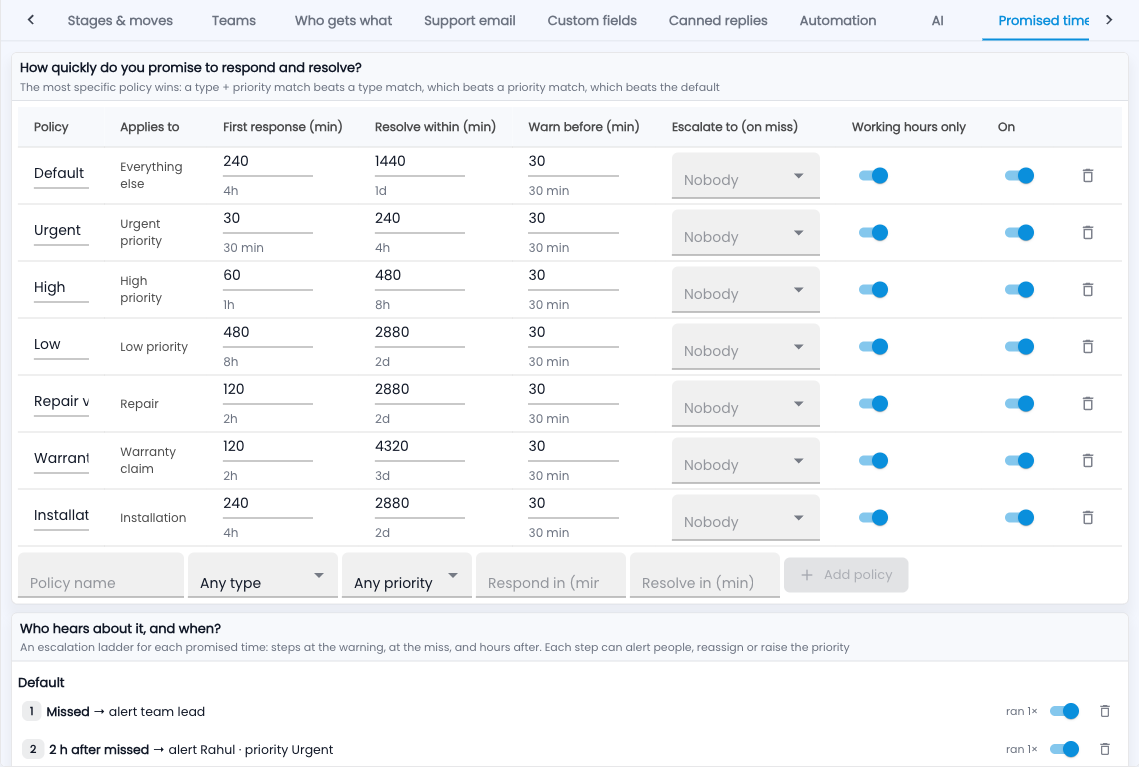Image resolution: width=1139 pixels, height=767 pixels.
Task: Open the AI tab
Action: [x=937, y=20]
